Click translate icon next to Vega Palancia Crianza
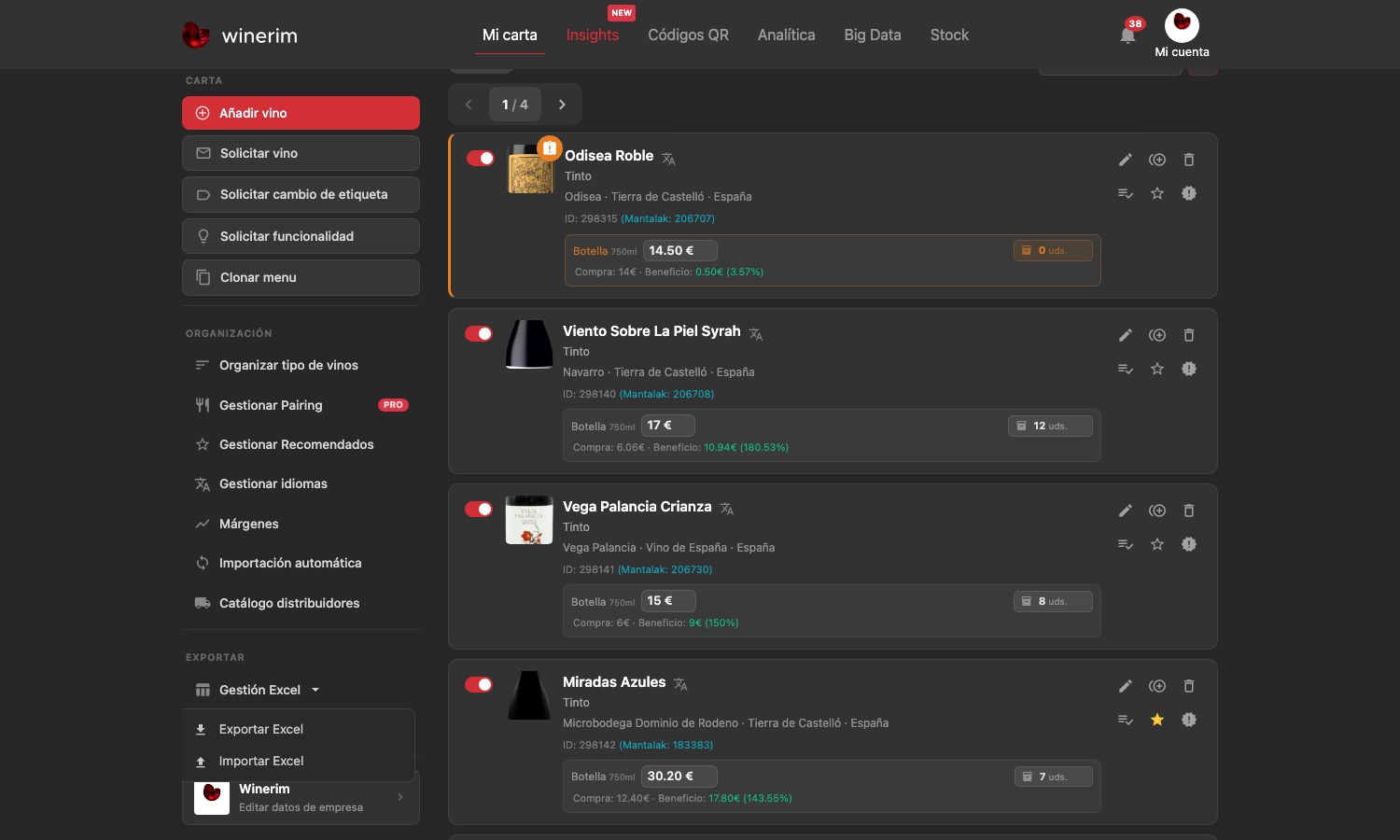The width and height of the screenshot is (1400, 840). click(727, 509)
